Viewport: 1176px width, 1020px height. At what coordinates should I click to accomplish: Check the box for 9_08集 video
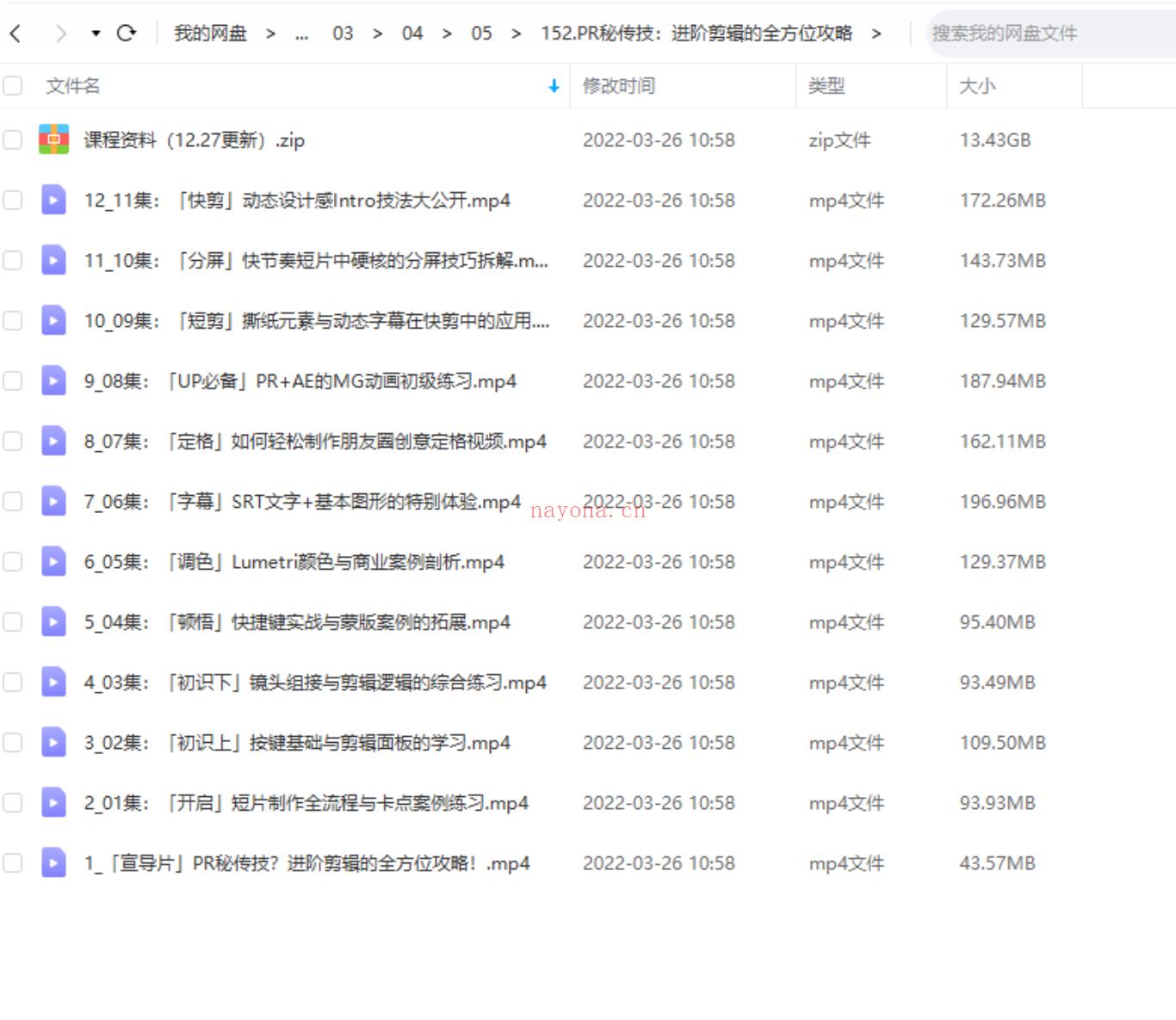coord(12,380)
